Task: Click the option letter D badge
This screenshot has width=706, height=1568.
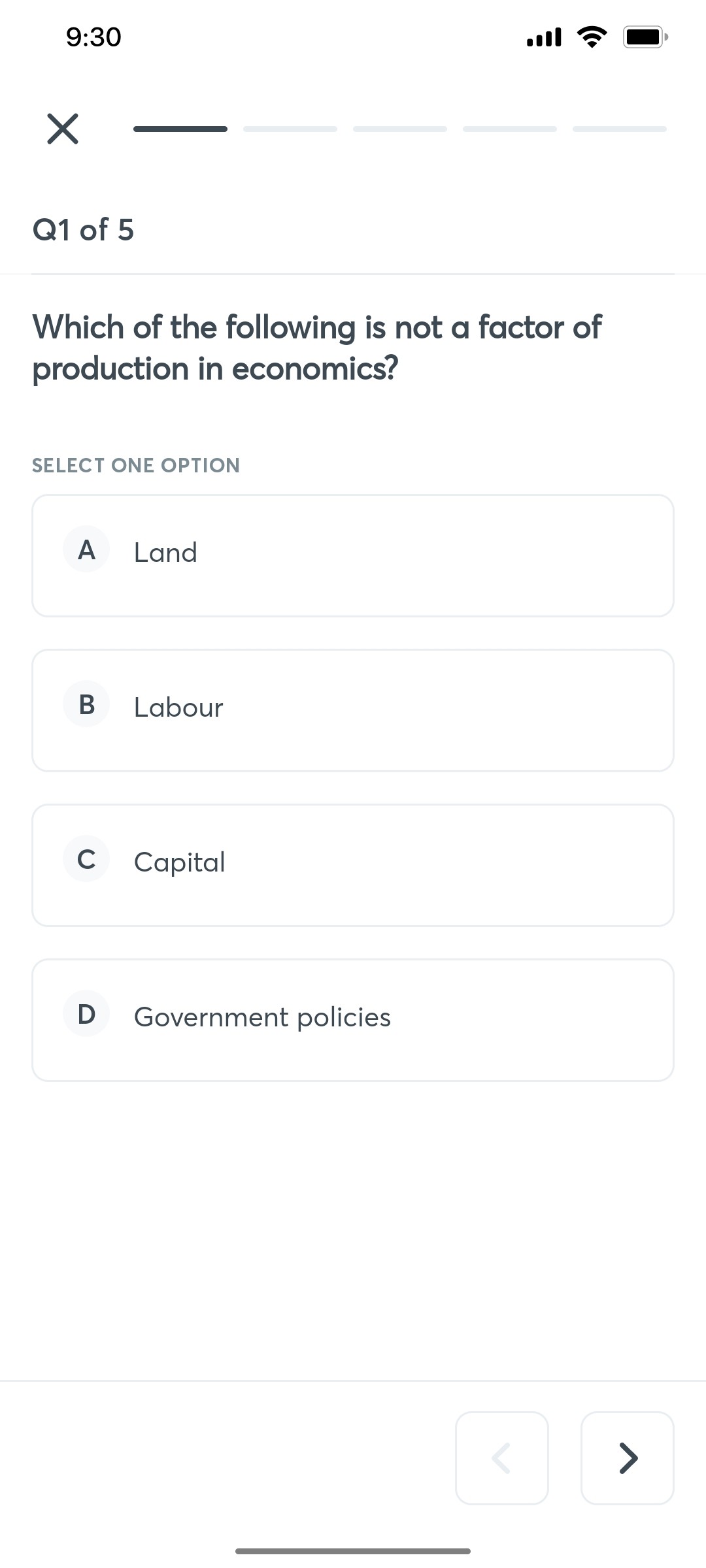Action: (86, 1013)
